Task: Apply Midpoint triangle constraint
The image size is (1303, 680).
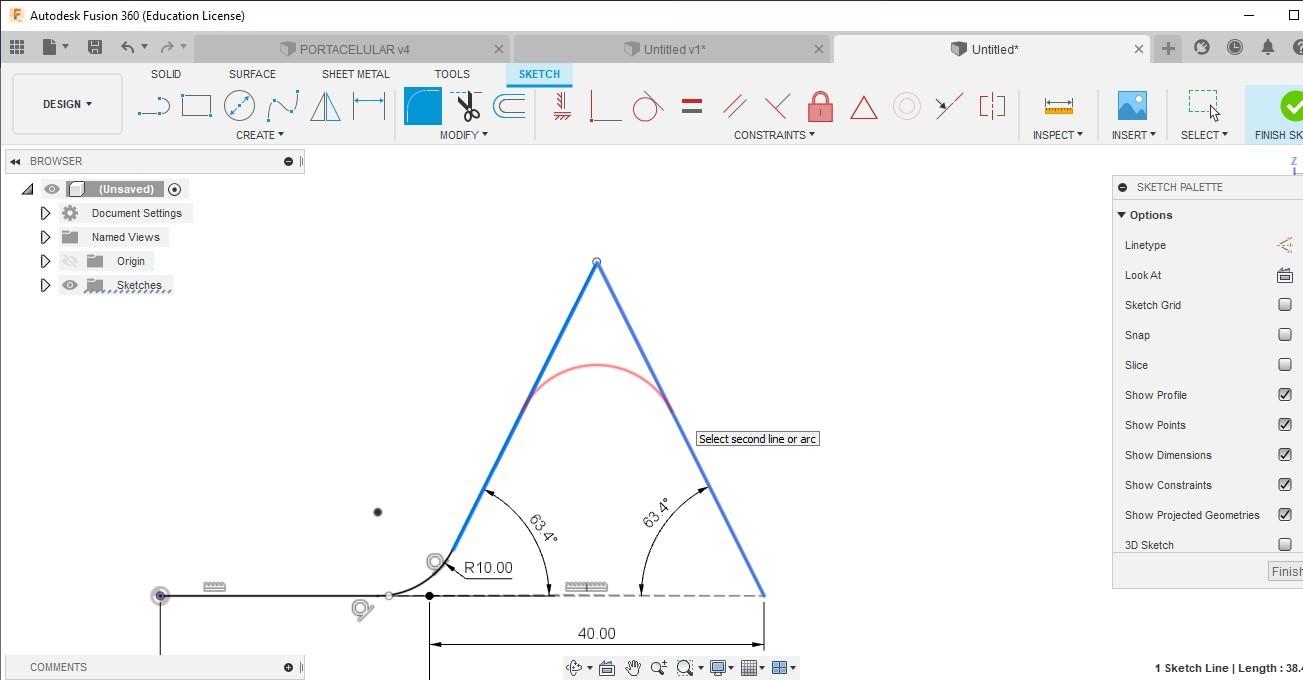Action: pos(863,107)
